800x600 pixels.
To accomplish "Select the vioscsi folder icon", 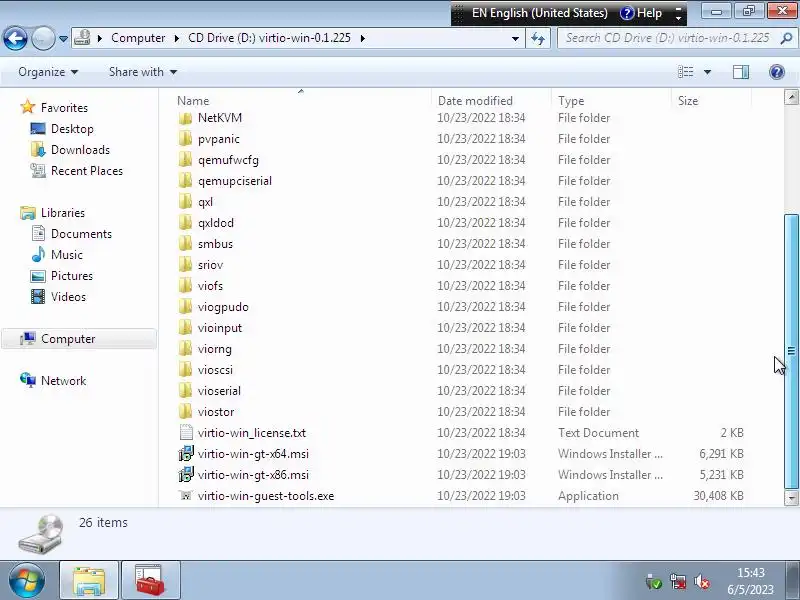I will (185, 369).
